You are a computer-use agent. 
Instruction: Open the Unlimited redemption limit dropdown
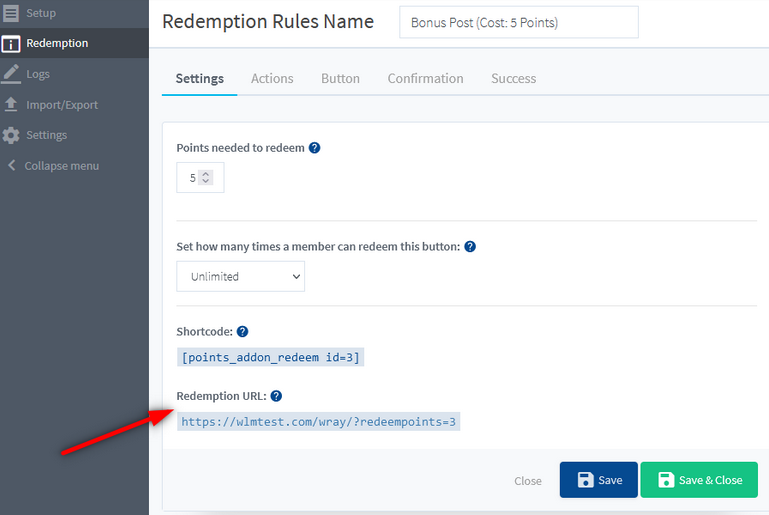coord(240,276)
